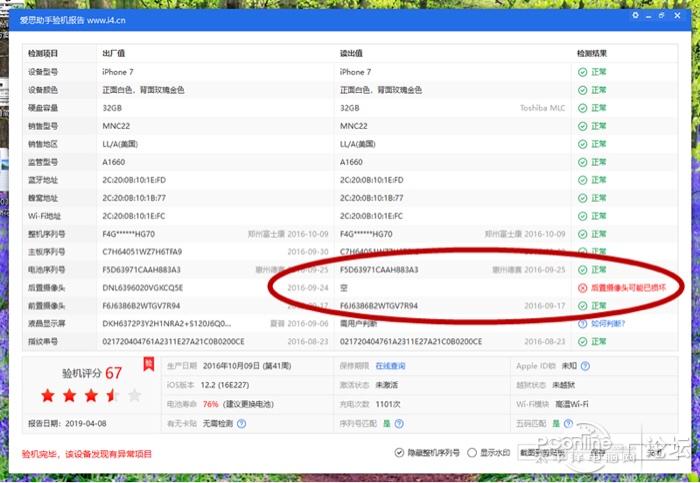This screenshot has width=700, height=483.
Task: Click the green check icon in the 蜂窝地址 row
Action: pos(582,198)
